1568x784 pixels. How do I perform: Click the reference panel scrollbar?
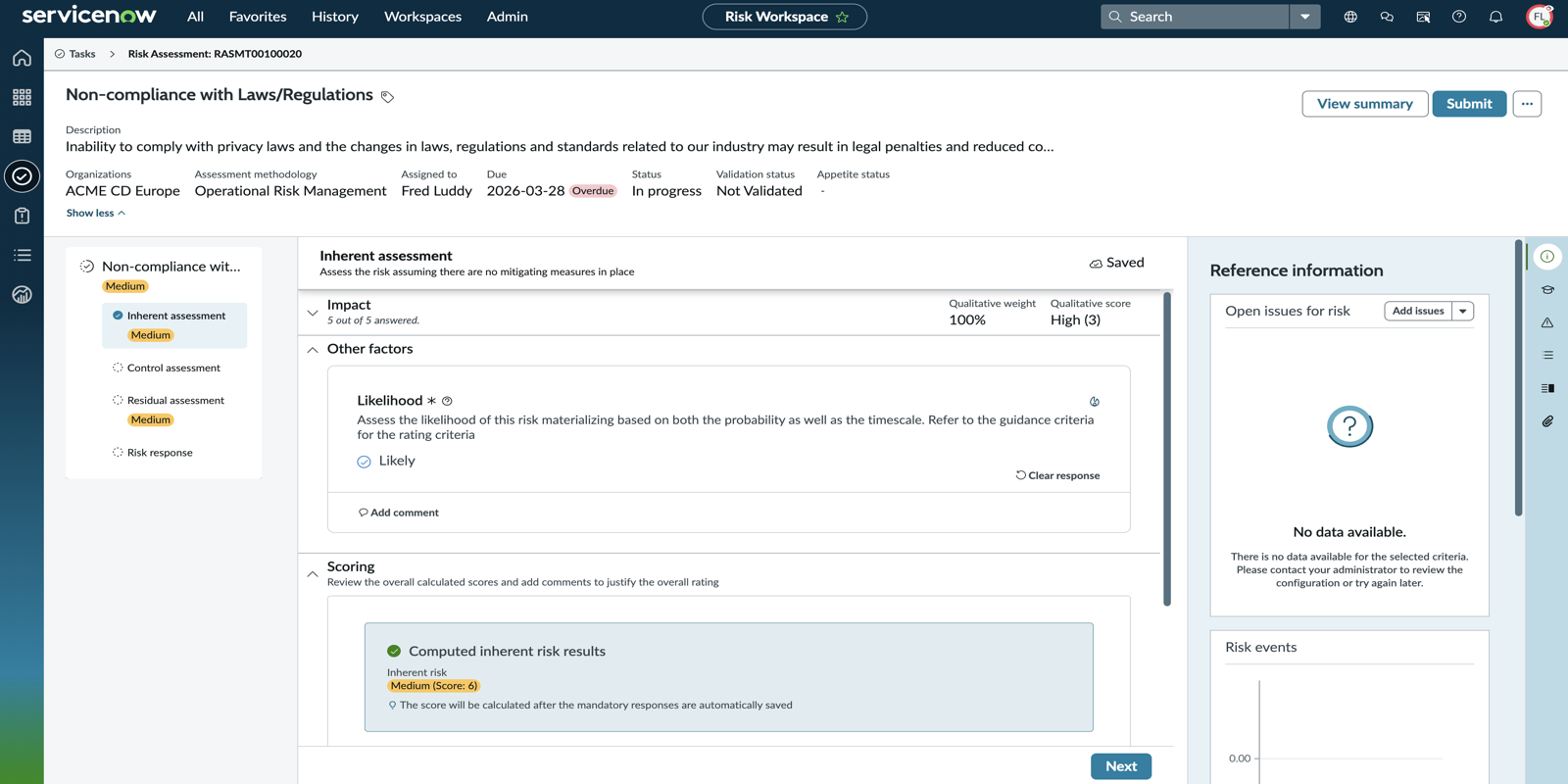pos(1518,377)
